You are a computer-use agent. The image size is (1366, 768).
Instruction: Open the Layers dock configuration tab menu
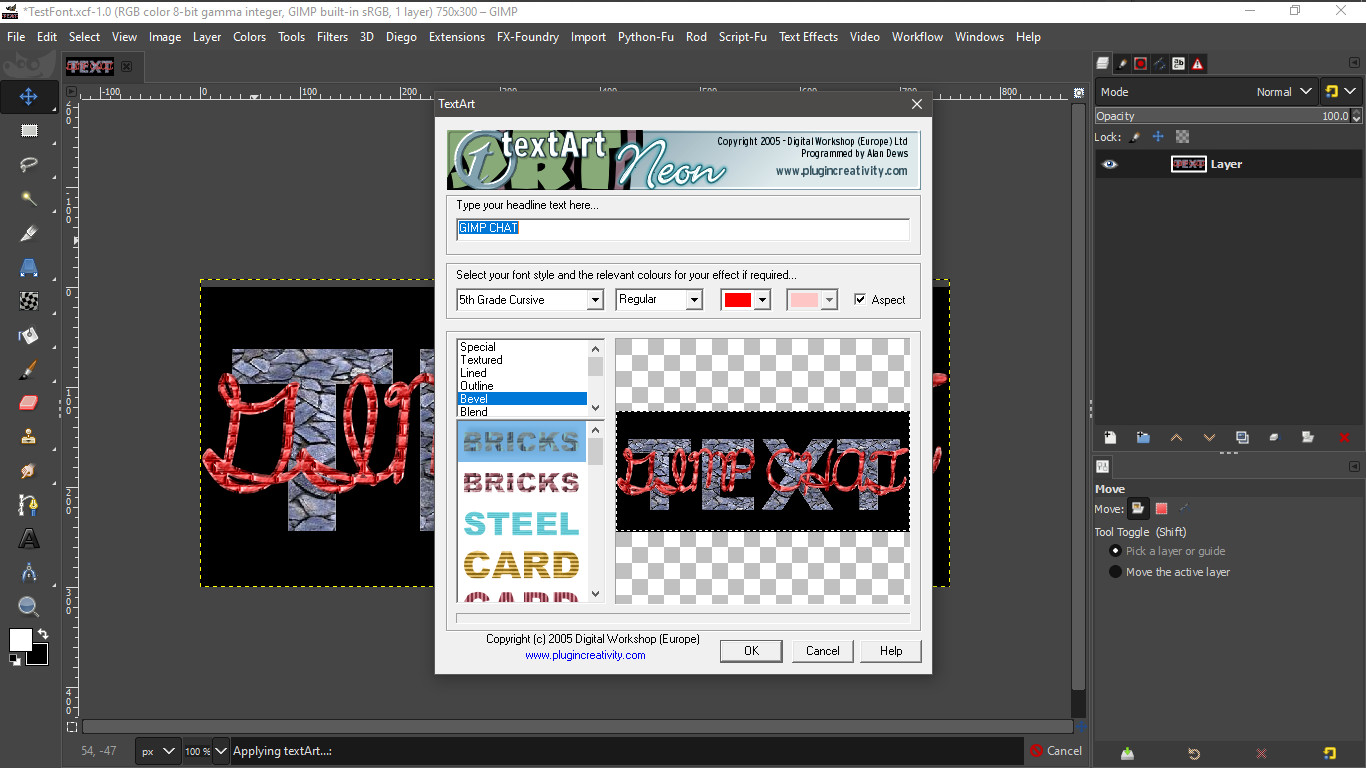[1354, 63]
